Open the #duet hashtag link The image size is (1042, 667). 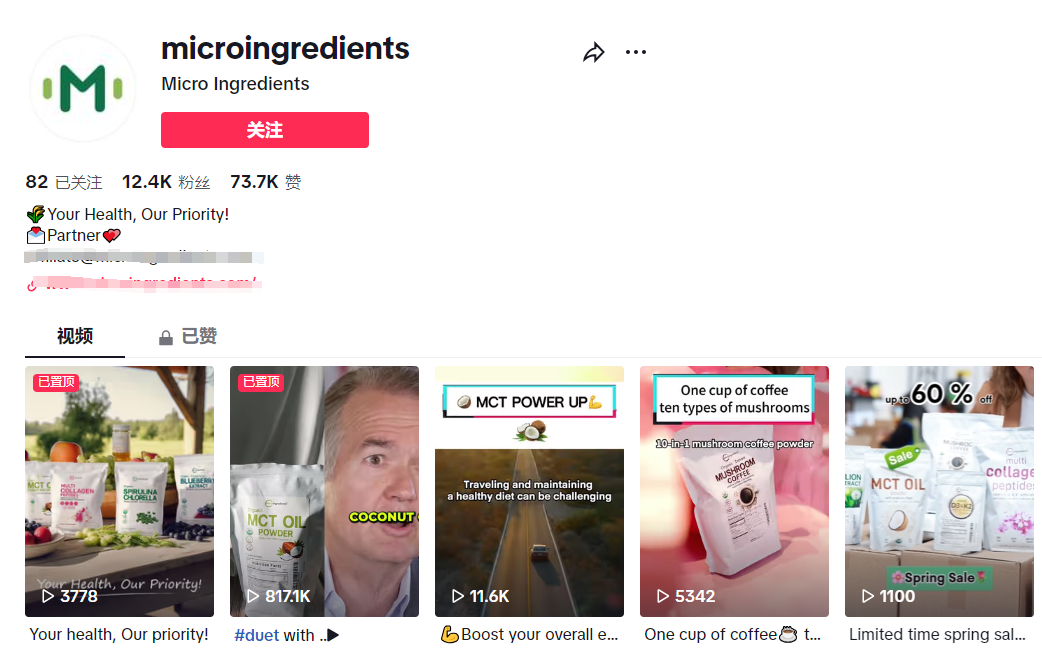pyautogui.click(x=256, y=635)
